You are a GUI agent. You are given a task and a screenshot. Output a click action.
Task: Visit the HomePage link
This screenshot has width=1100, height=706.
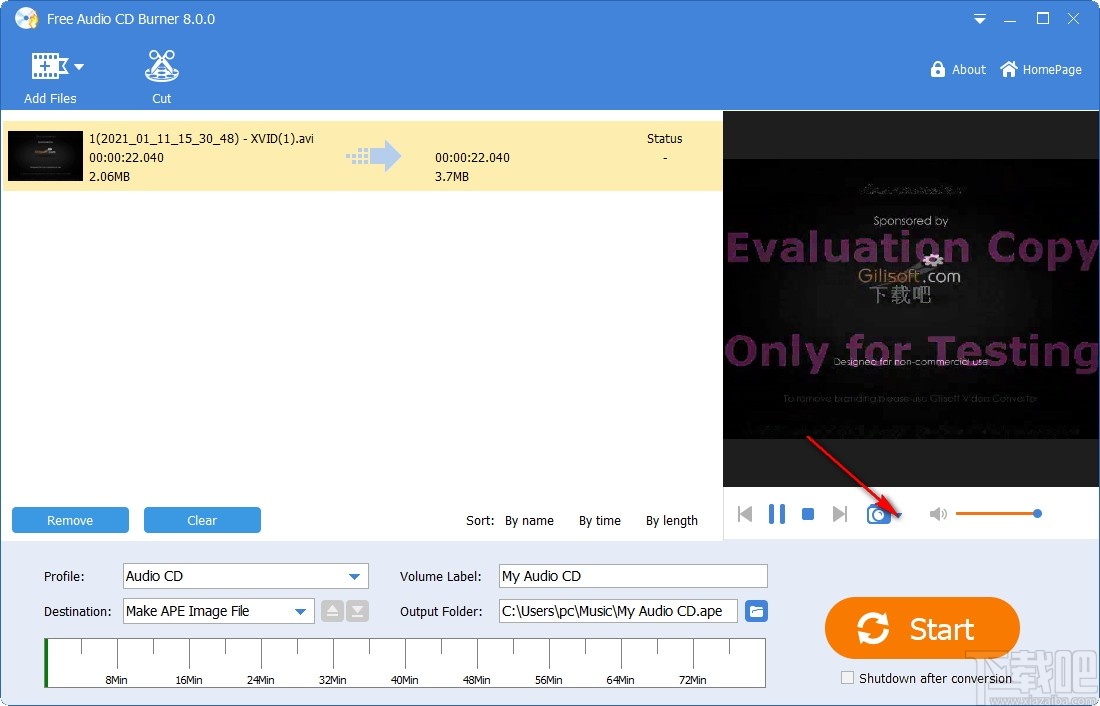click(1041, 69)
